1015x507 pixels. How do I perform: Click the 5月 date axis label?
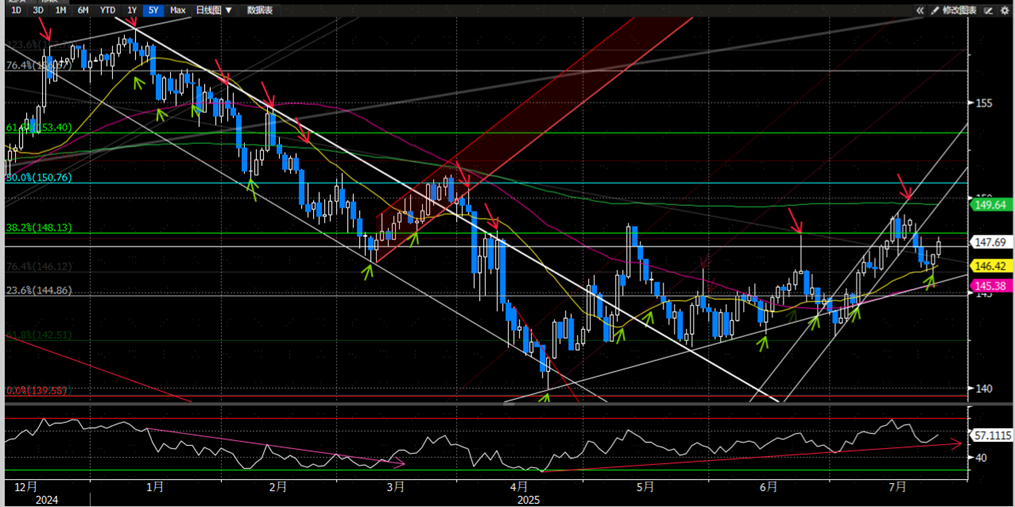tap(644, 486)
